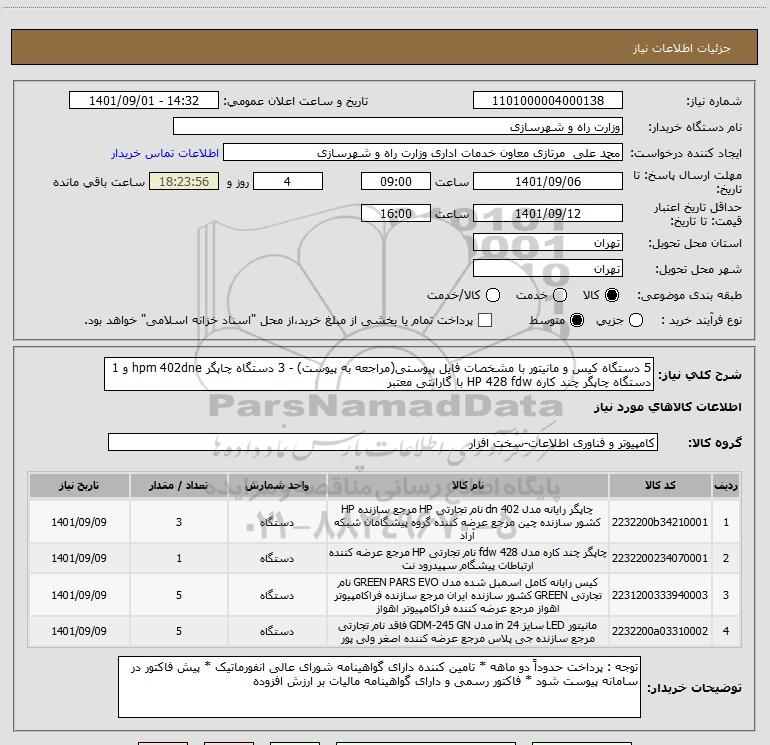This screenshot has width=770, height=745.
Task: Choose the متوسط purchase type radio
Action: click(x=577, y=320)
